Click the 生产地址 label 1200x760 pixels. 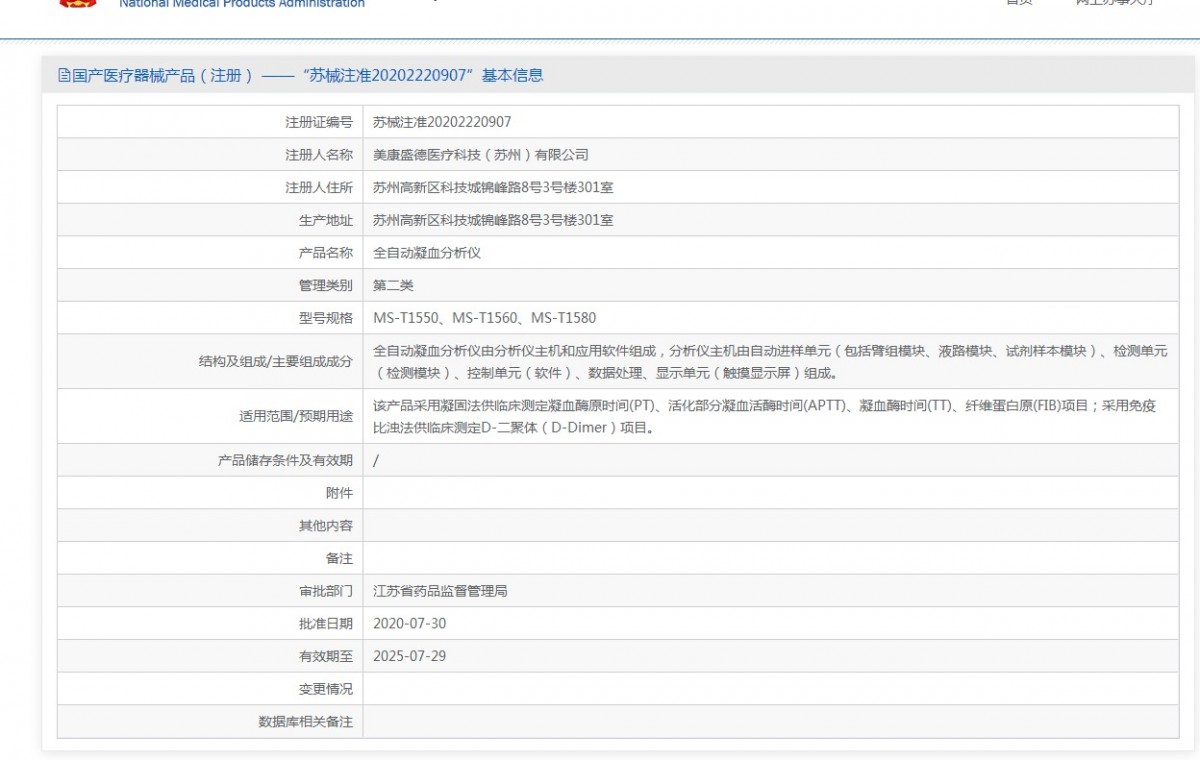click(326, 220)
